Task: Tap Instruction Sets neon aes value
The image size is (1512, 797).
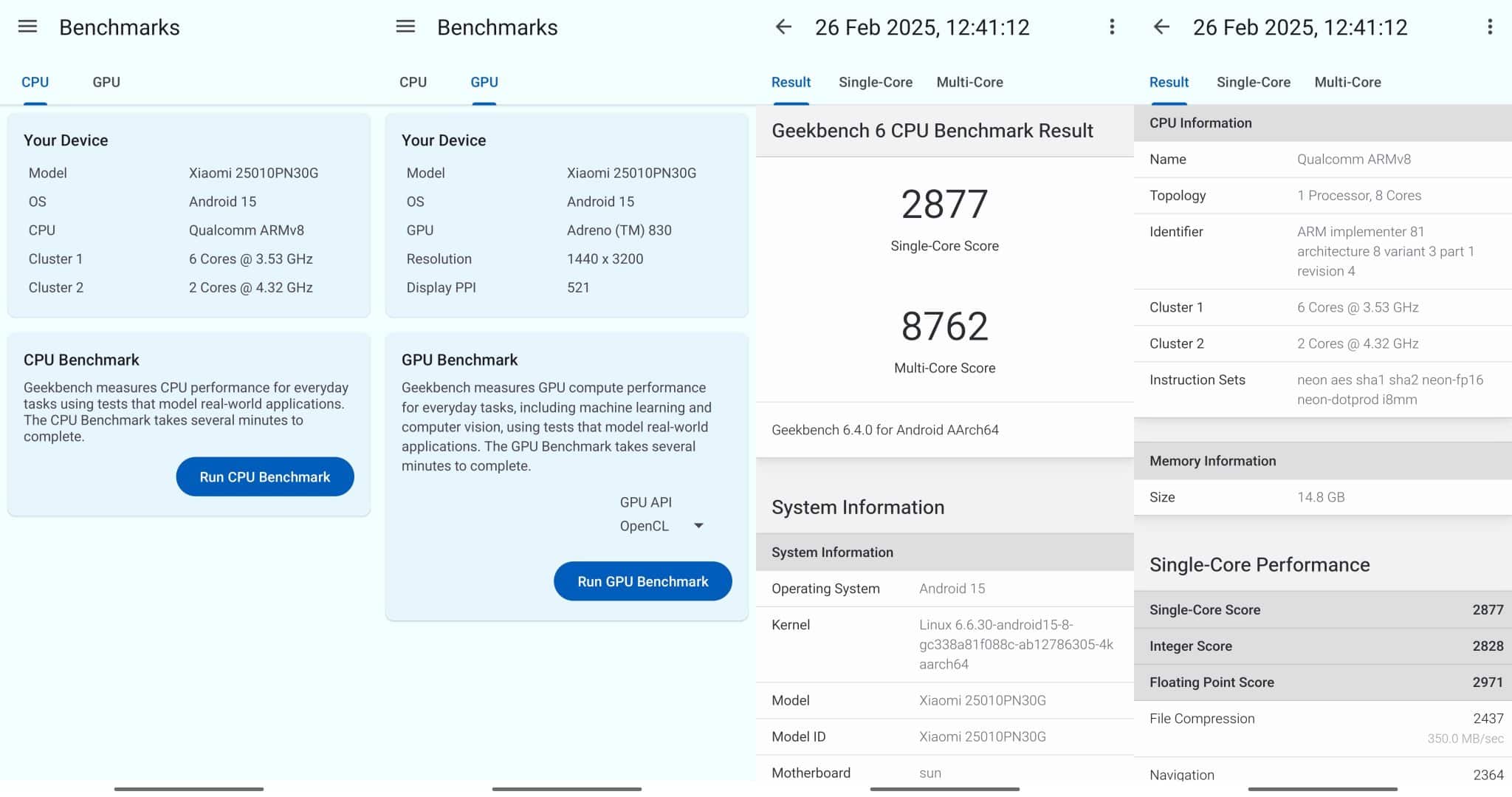Action: [x=1389, y=389]
